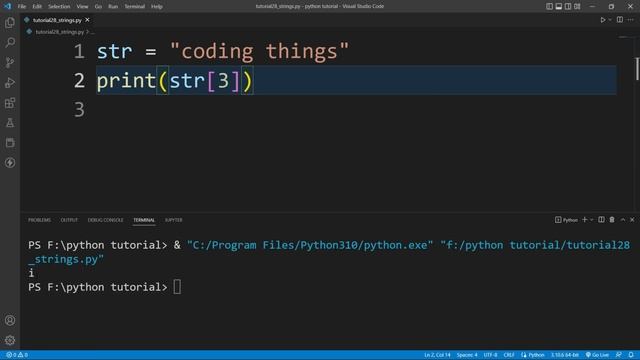Open the Accounts menu icon

(x=10, y=320)
